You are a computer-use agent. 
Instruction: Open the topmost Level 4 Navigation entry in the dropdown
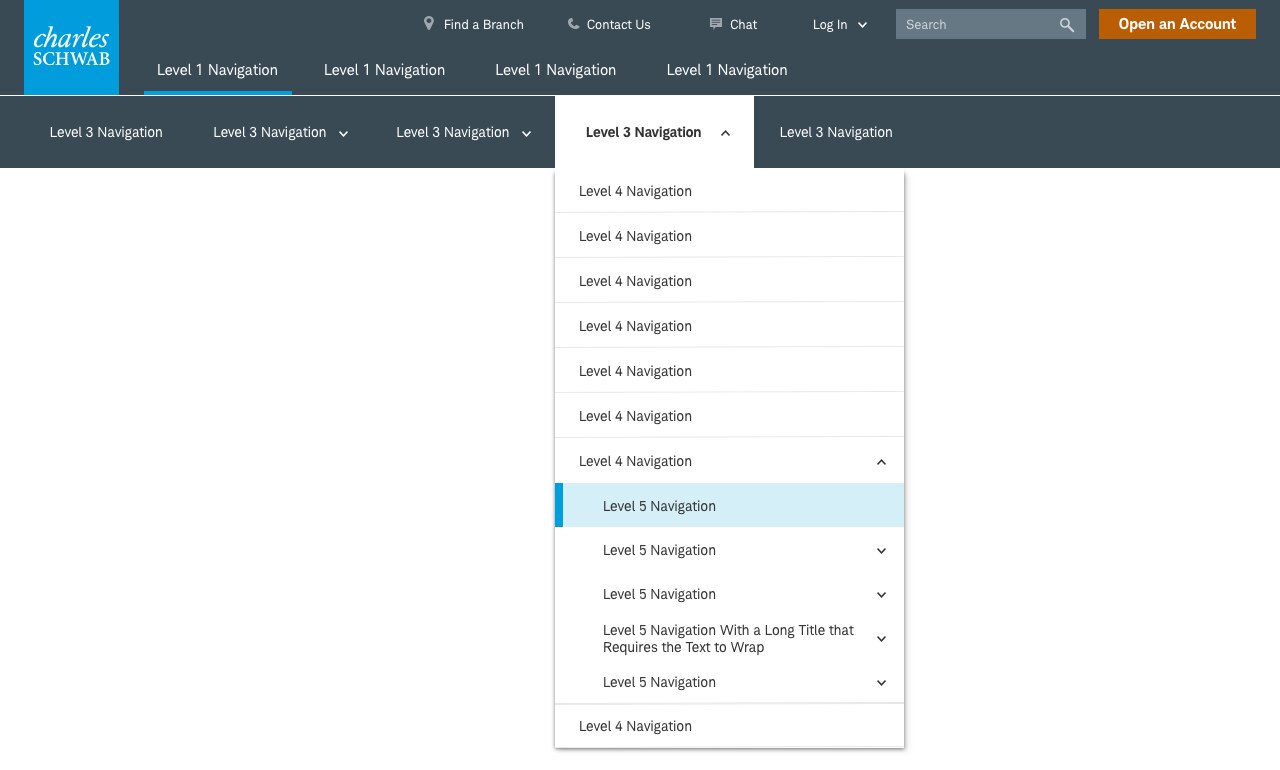(x=729, y=191)
